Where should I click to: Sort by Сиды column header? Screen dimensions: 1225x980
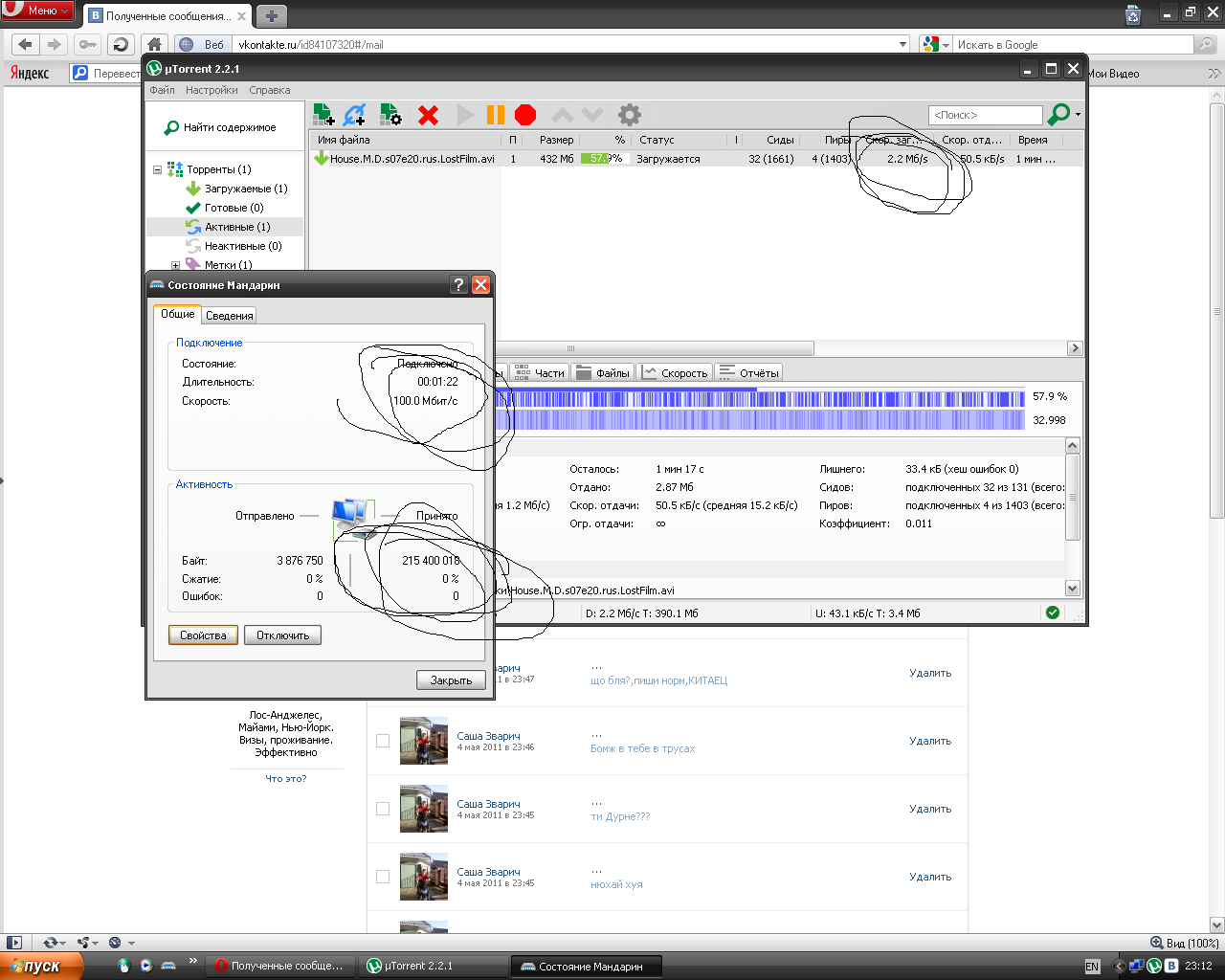tap(769, 140)
